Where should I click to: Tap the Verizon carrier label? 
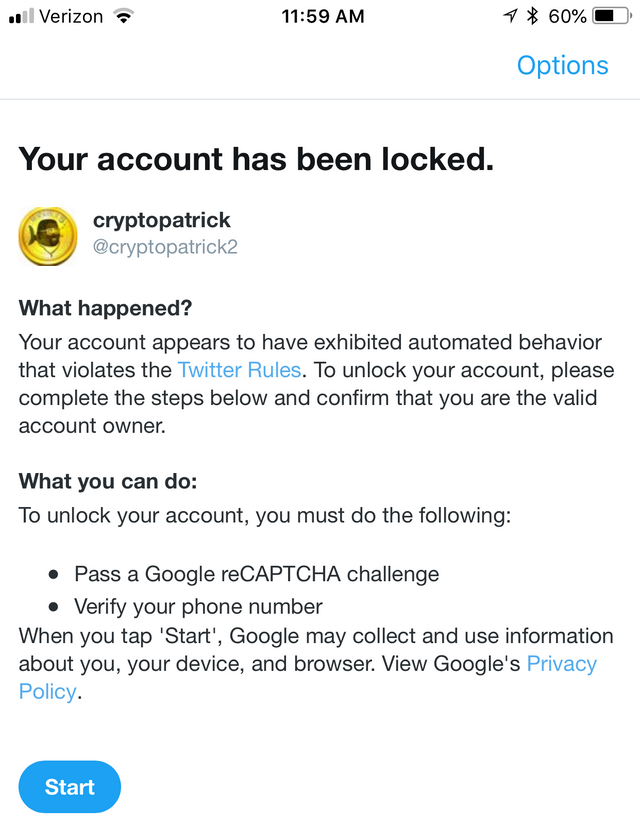pos(71,16)
